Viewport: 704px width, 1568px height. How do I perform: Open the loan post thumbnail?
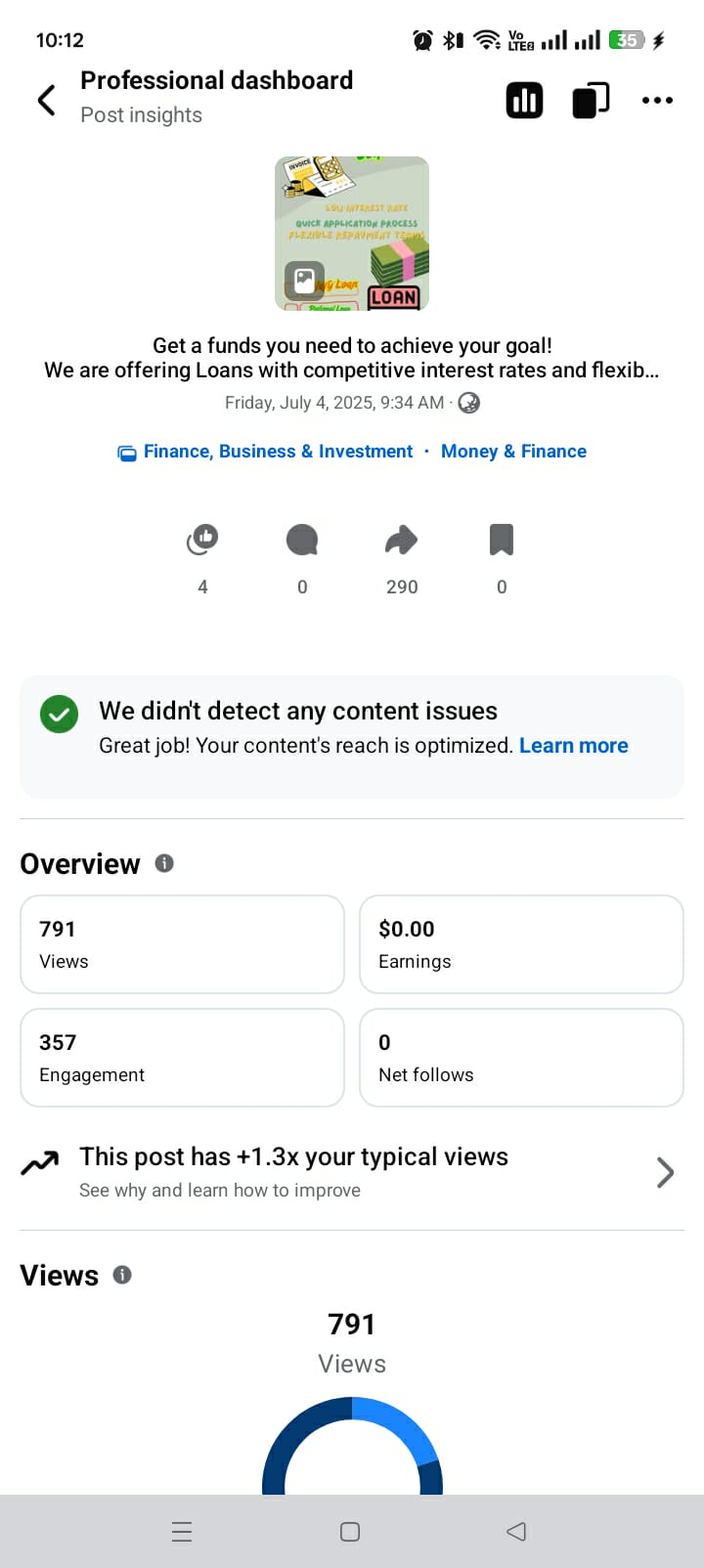click(x=352, y=234)
